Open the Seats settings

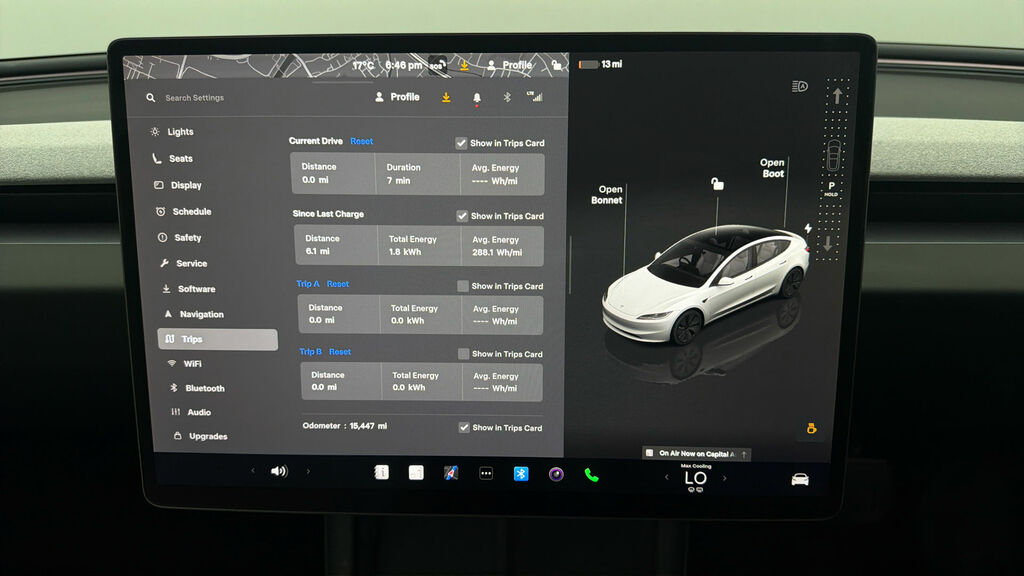[x=173, y=159]
